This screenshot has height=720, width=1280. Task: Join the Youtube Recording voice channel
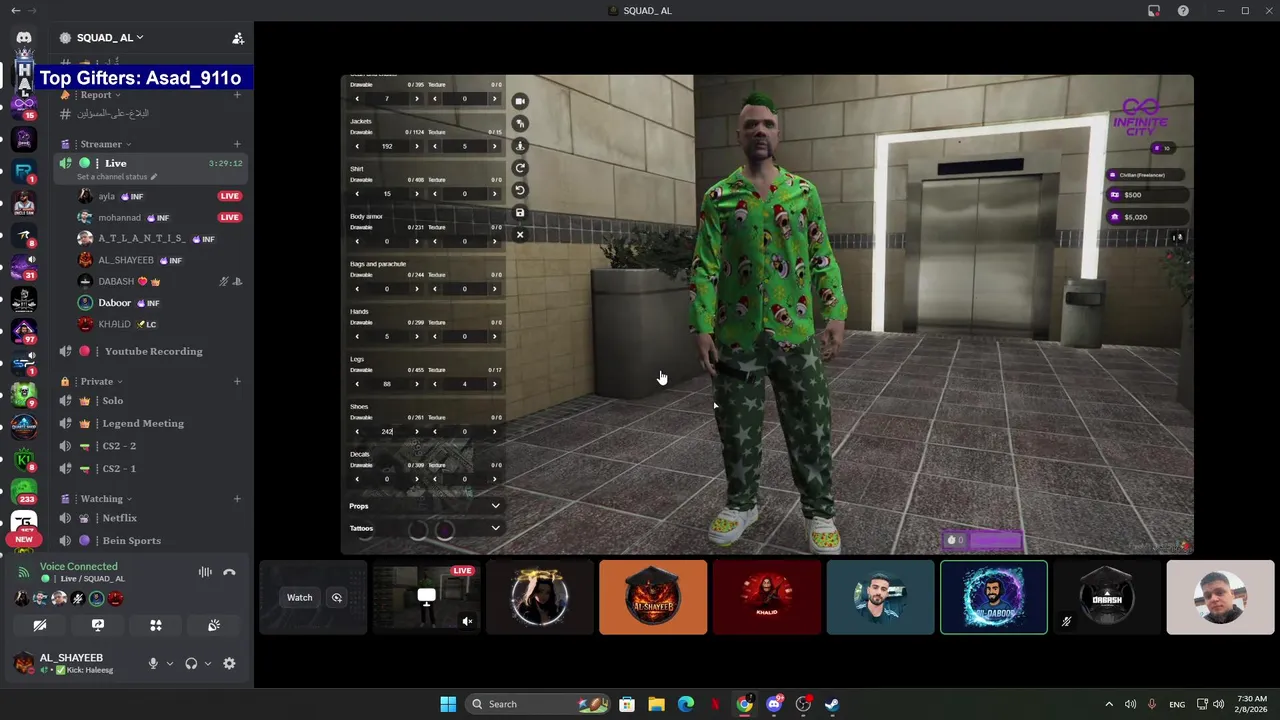click(x=152, y=351)
